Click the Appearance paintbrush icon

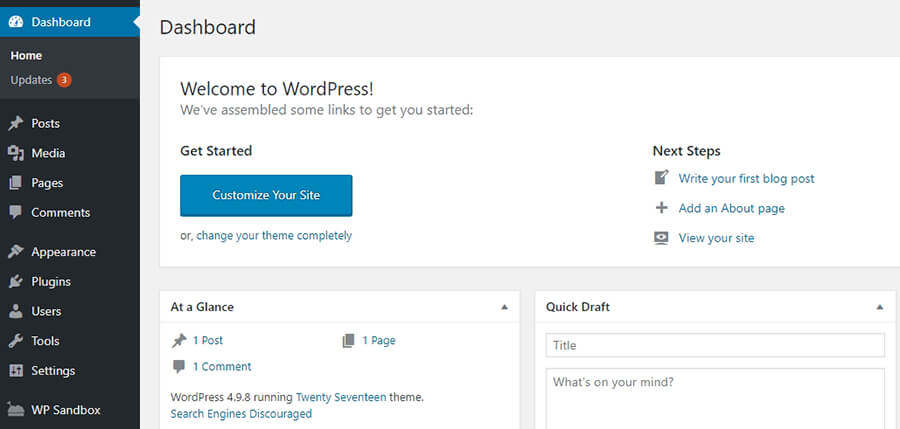click(x=16, y=252)
